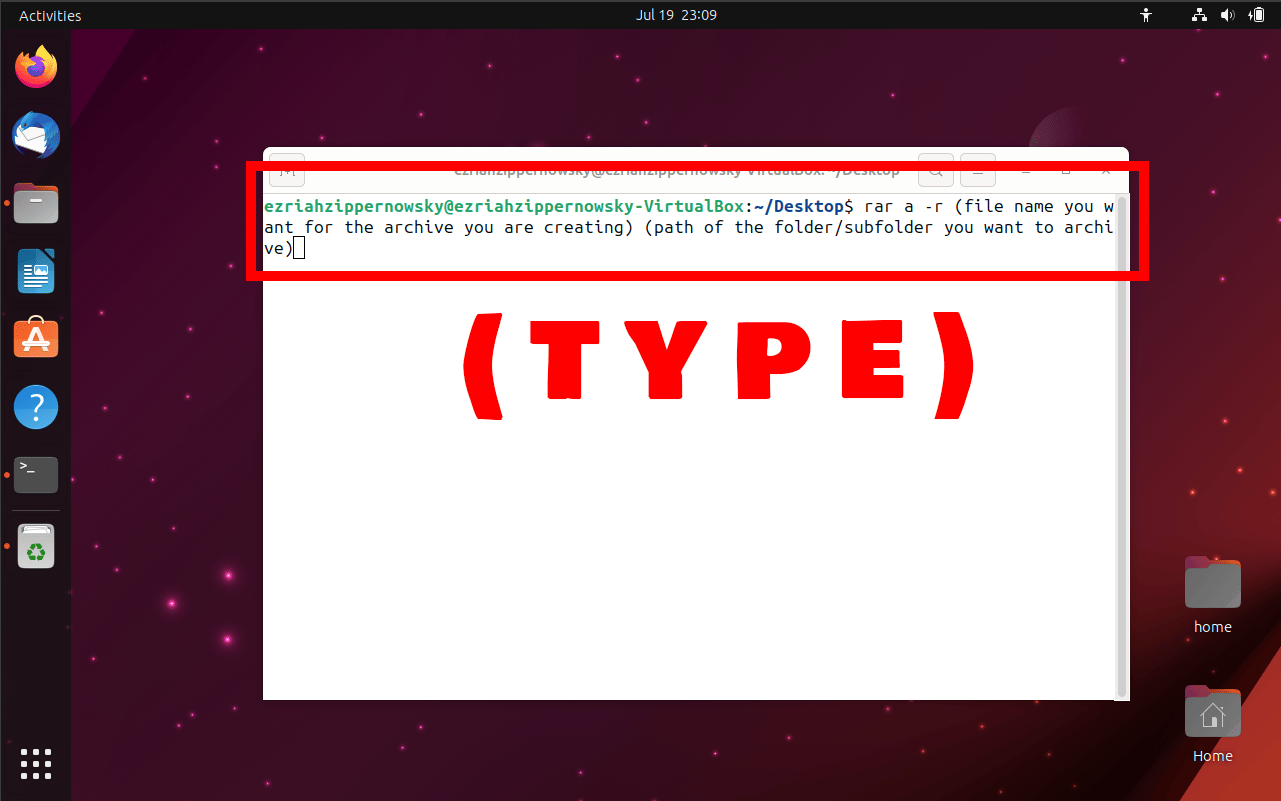1281x801 pixels.
Task: Open the Trash from the dock
Action: pos(36,546)
